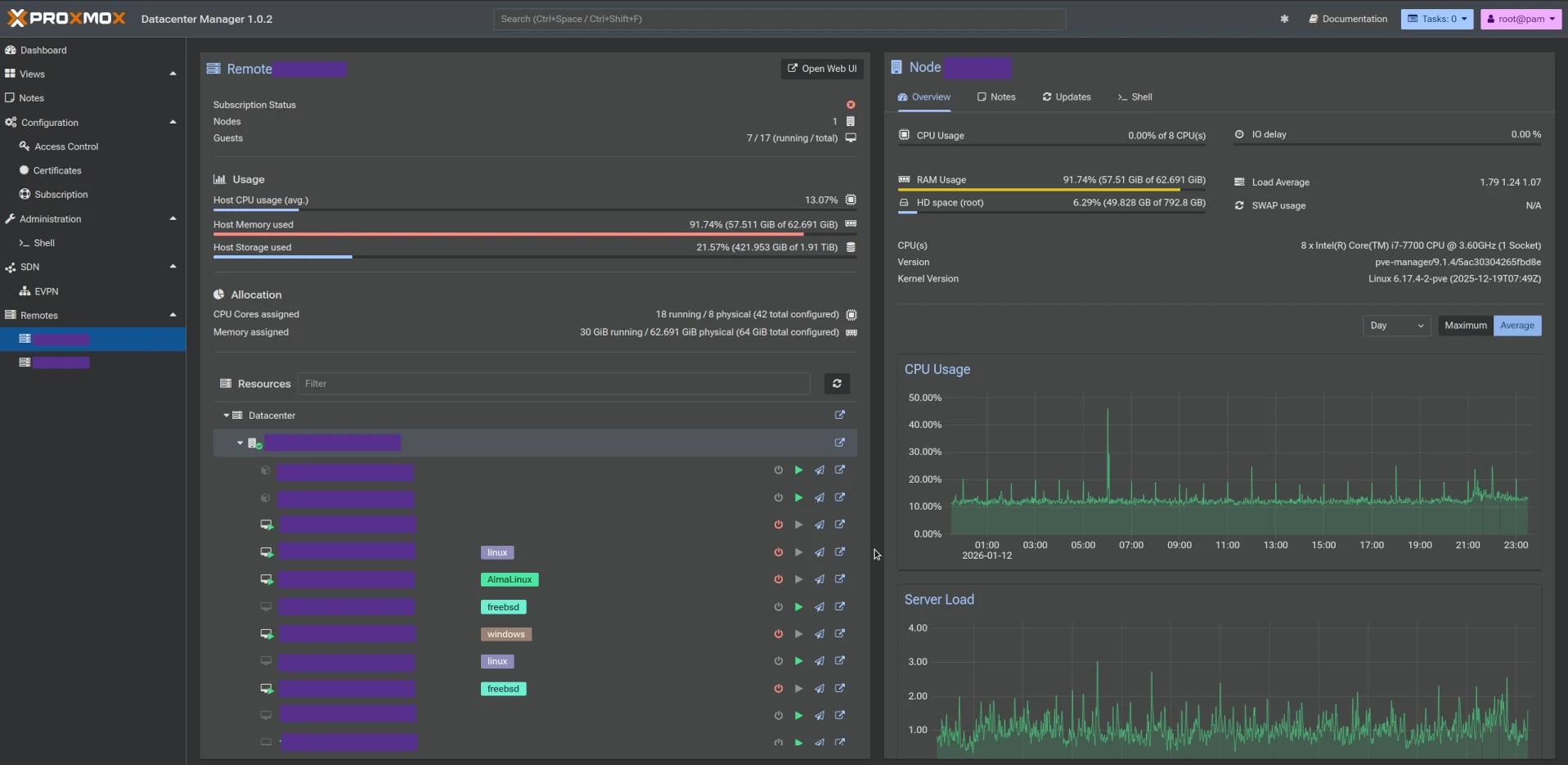Screen dimensions: 1568x765
Task: Open Access Control in Configuration
Action: pos(66,146)
